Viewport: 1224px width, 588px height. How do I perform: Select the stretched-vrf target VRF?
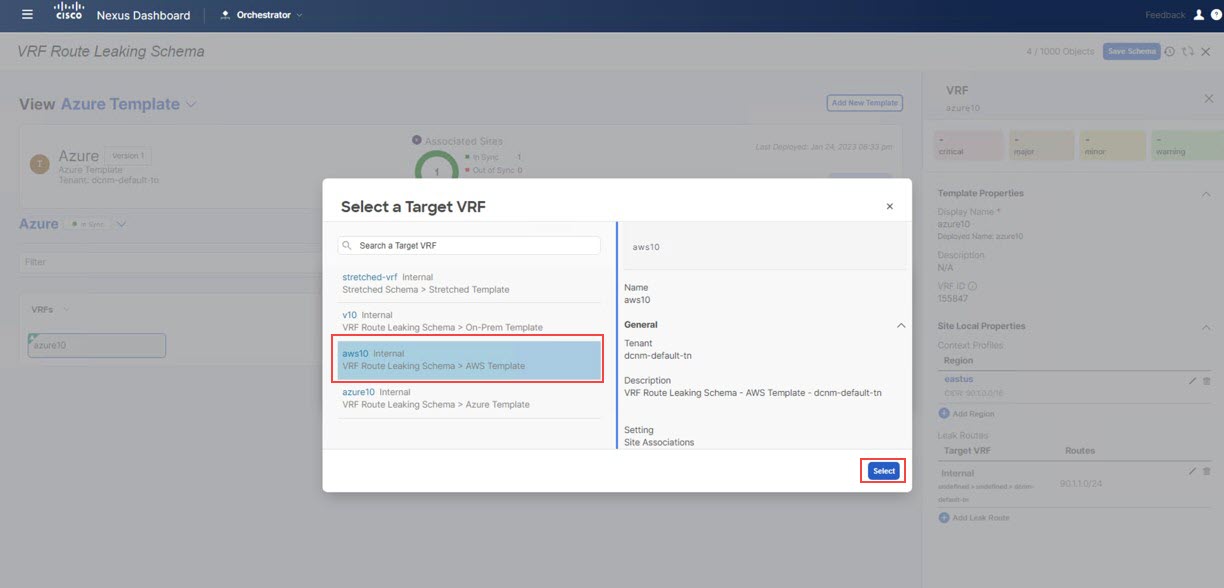pyautogui.click(x=469, y=283)
